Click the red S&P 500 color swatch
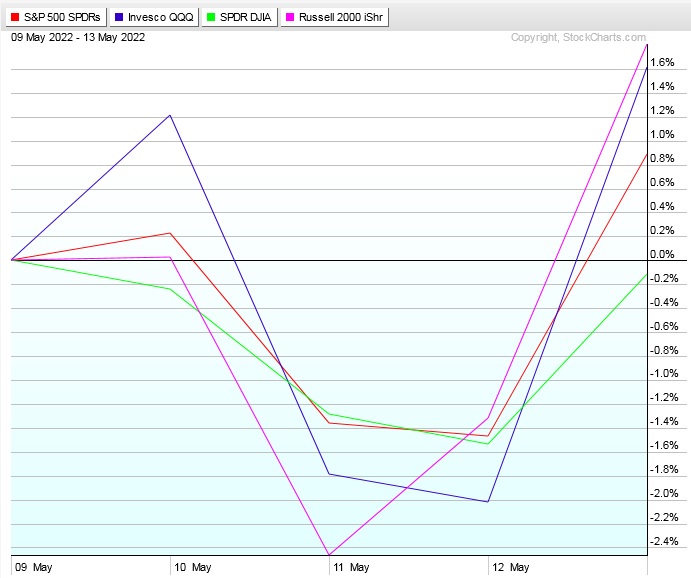691x578 pixels. [x=15, y=17]
